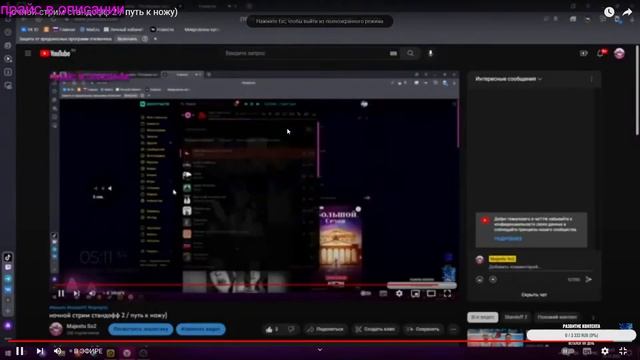Screen dimensions: 640x360
Task: Open the Create video camera icon
Action: (x=584, y=53)
